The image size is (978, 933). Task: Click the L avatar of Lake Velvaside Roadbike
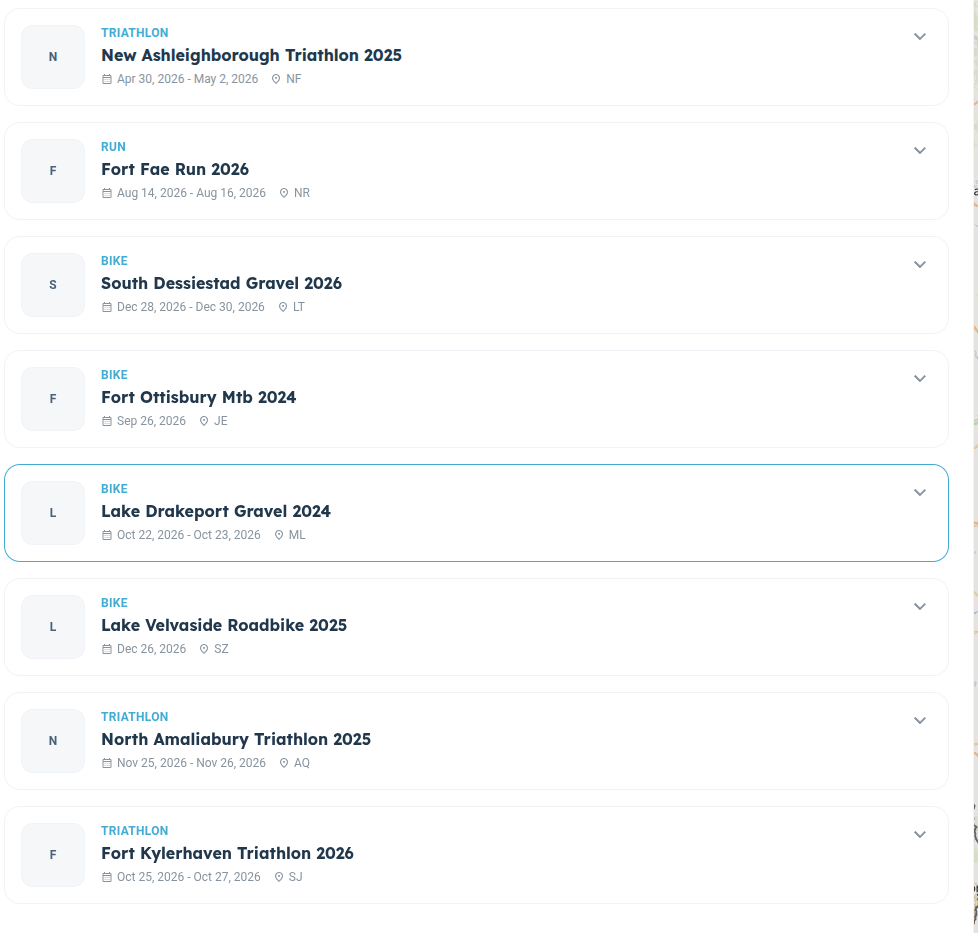[x=53, y=627]
